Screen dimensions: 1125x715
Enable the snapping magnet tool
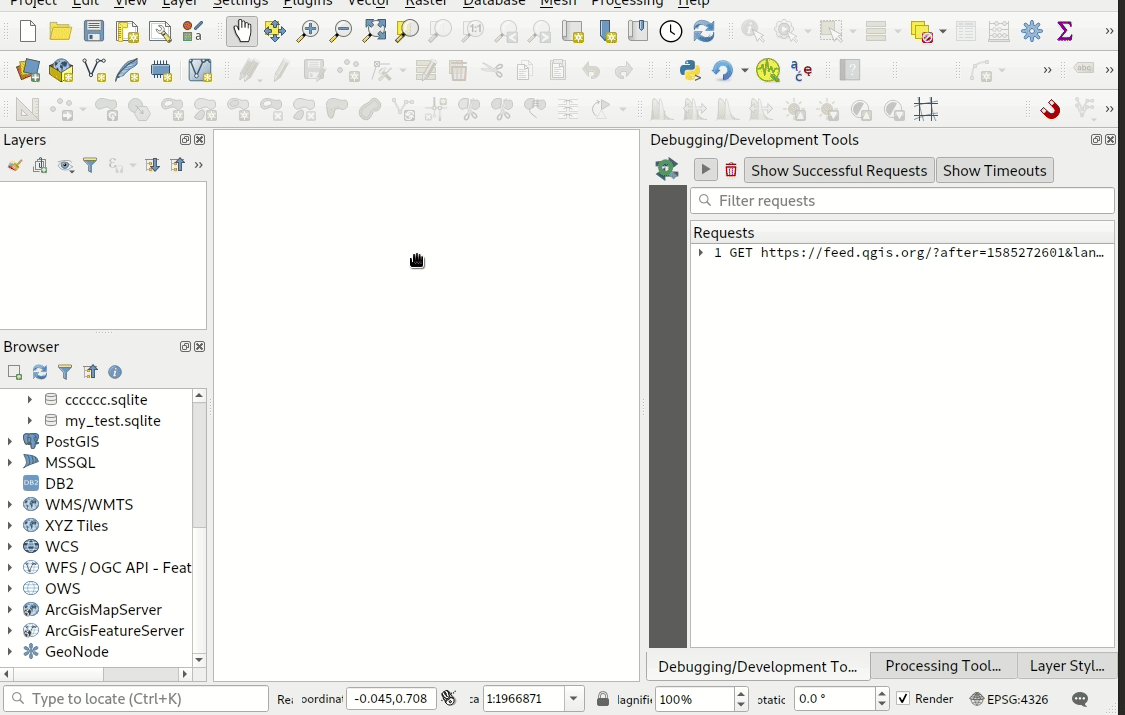coord(1050,109)
